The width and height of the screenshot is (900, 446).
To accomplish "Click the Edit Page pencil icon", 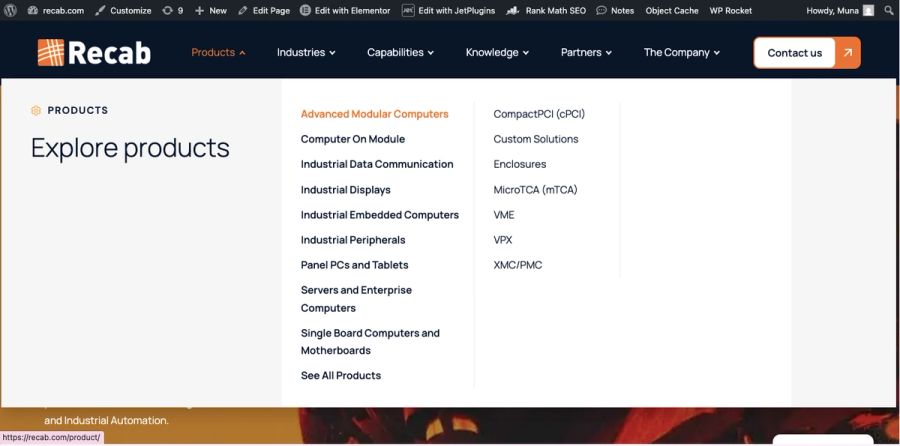I will (x=243, y=10).
